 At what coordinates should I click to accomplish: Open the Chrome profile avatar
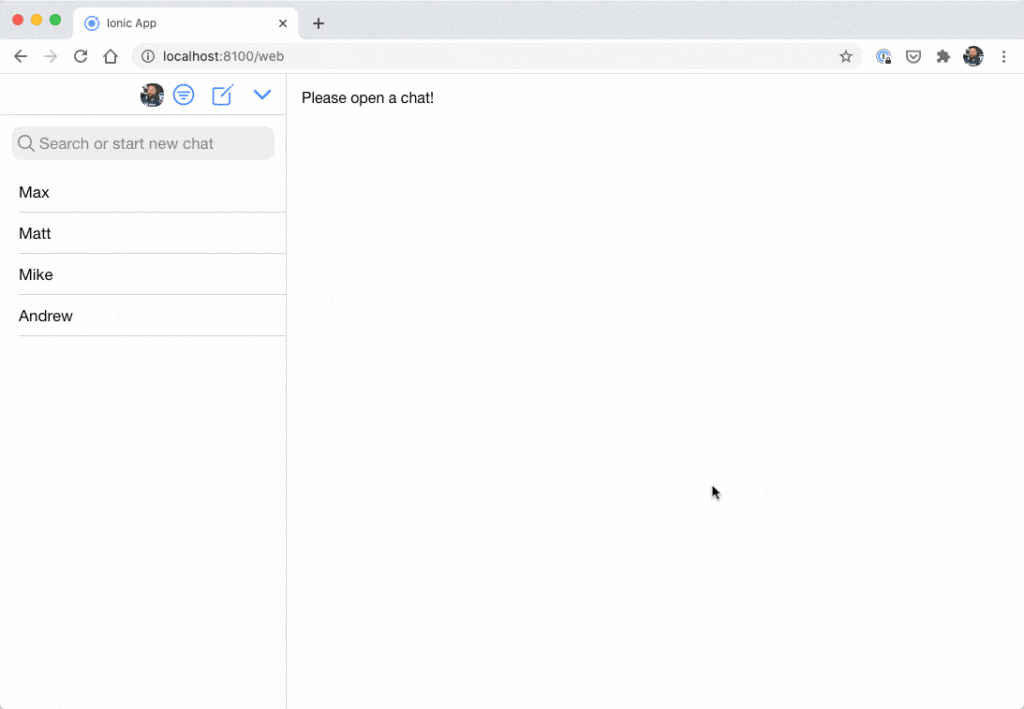click(x=973, y=57)
